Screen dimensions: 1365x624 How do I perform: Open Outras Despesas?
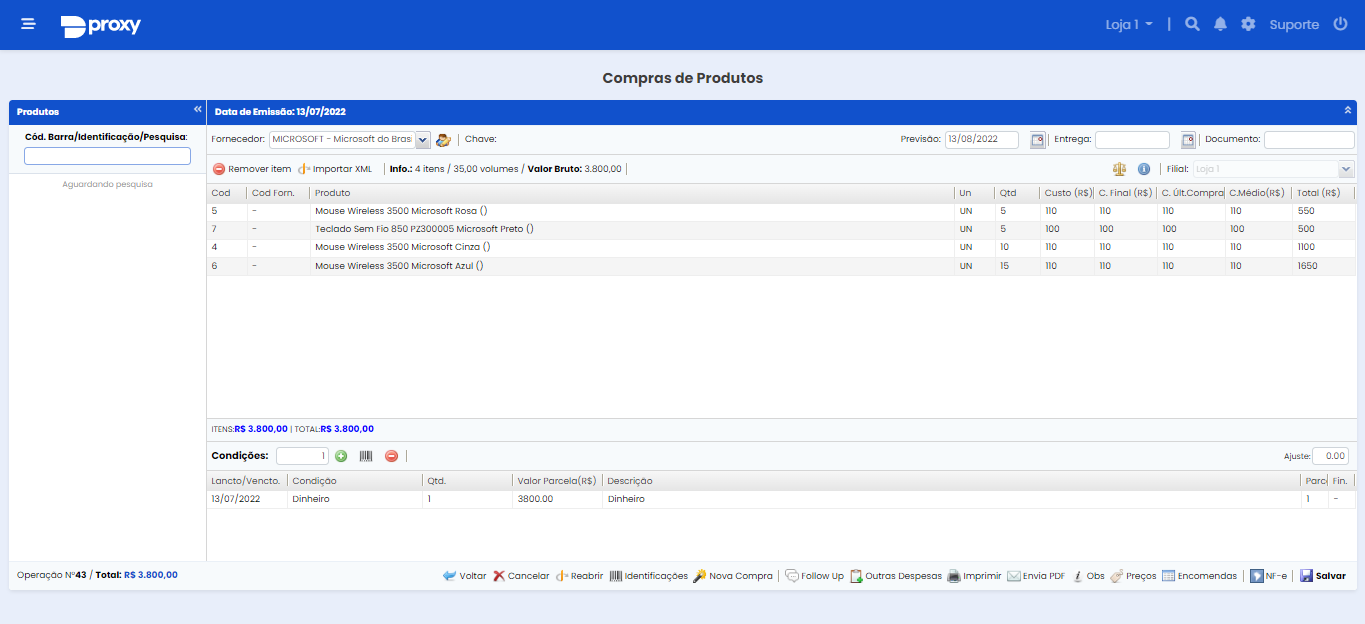coord(896,576)
